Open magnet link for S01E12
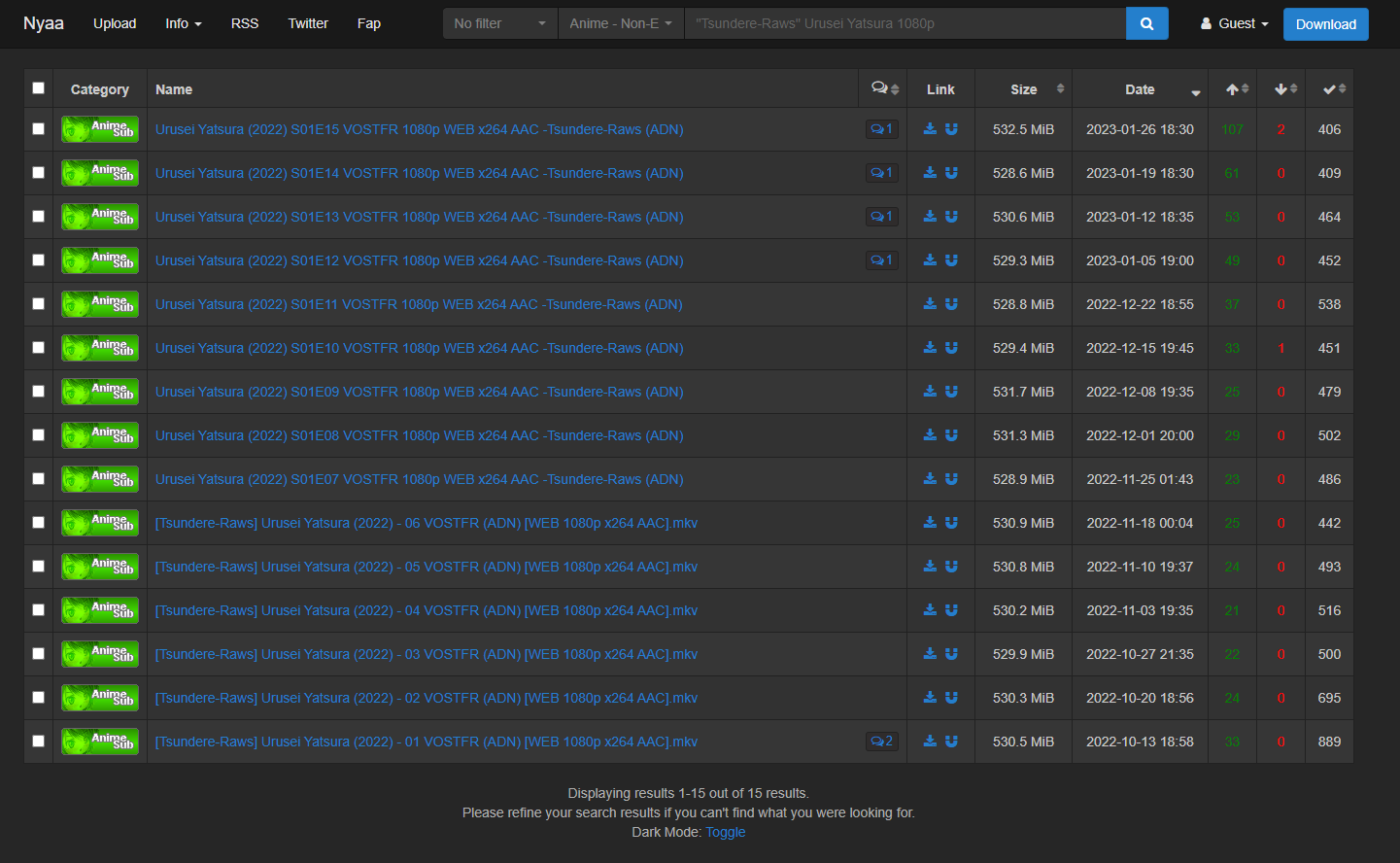This screenshot has width=1400, height=863. (951, 260)
